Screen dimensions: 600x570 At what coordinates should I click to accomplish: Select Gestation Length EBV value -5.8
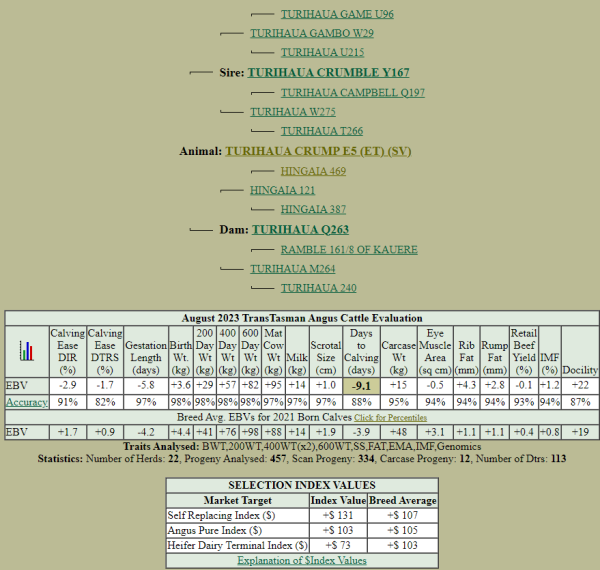146,386
